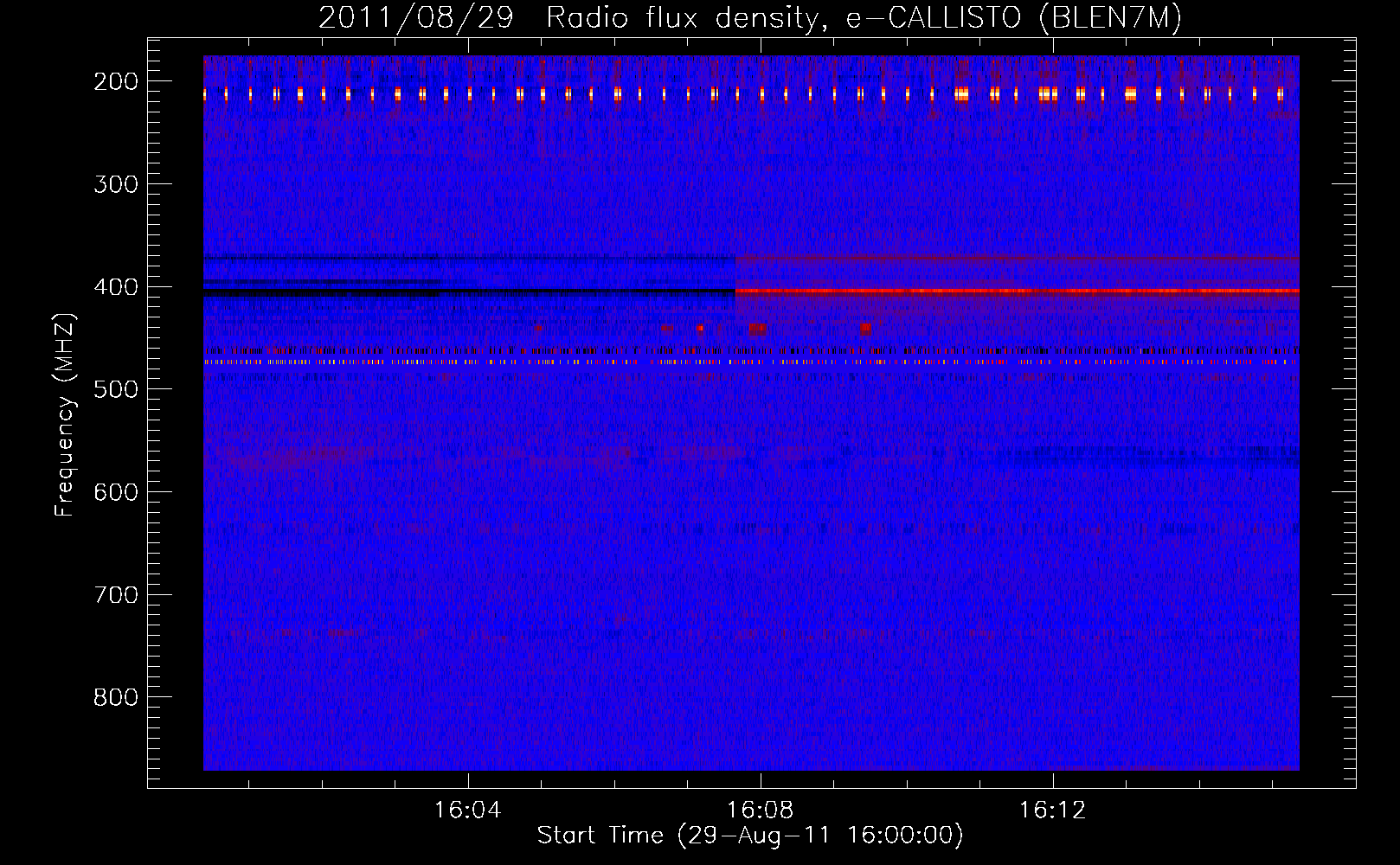Click the 800 frequency tick label
Image resolution: width=1400 pixels, height=865 pixels.
coord(116,697)
